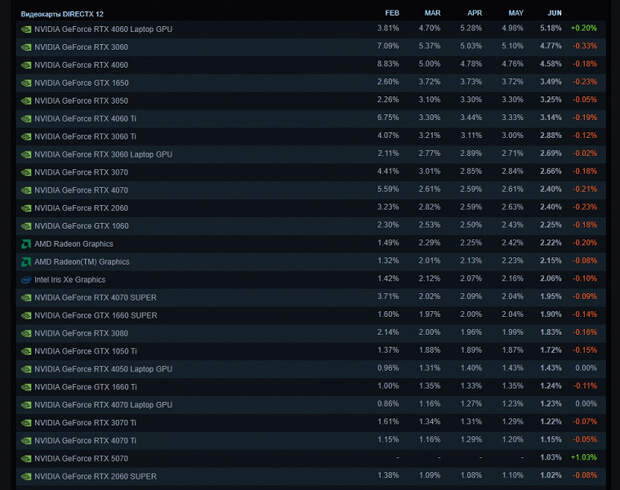Click the JUN column header

554,13
